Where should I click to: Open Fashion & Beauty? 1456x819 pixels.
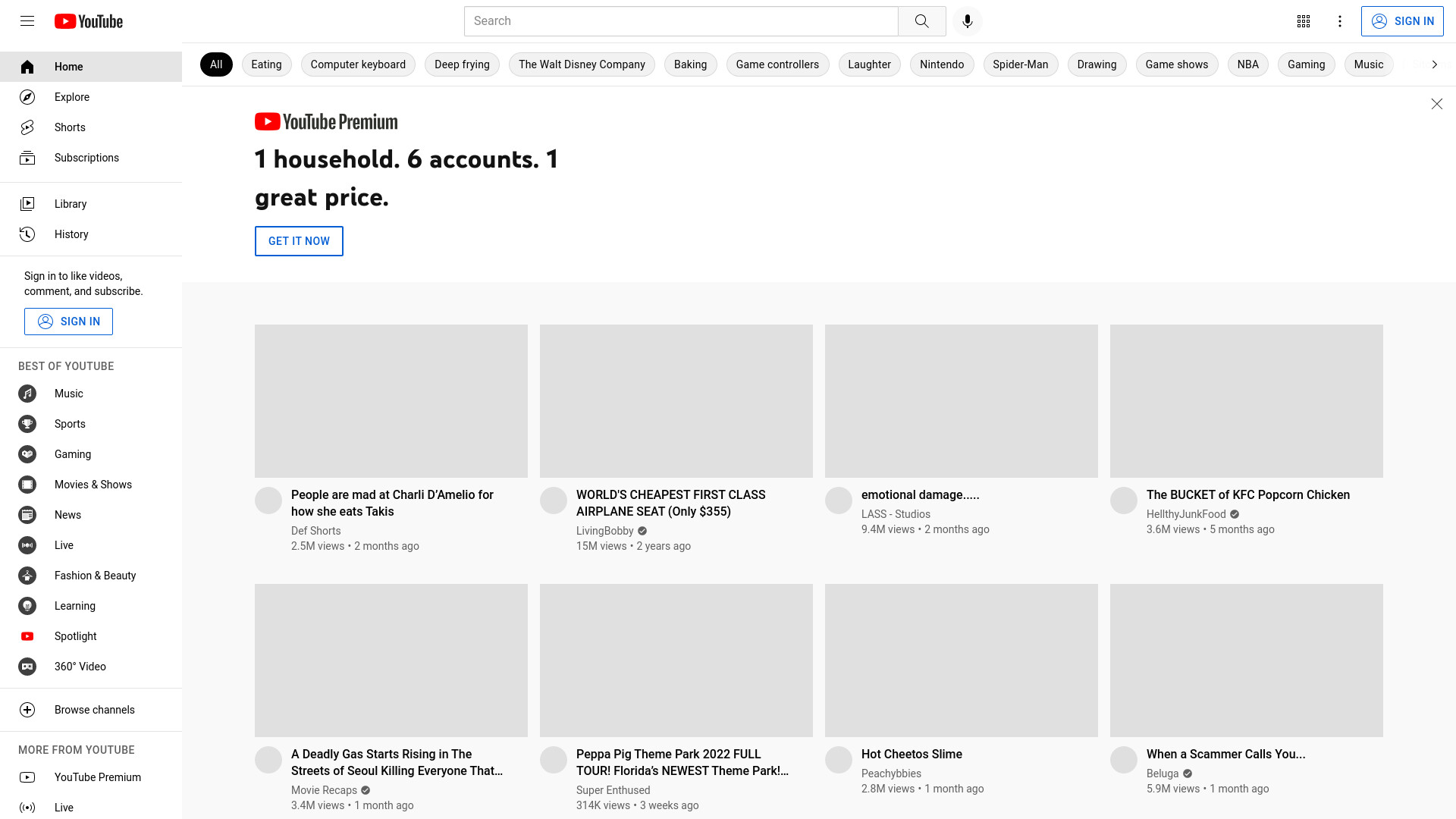click(91, 576)
